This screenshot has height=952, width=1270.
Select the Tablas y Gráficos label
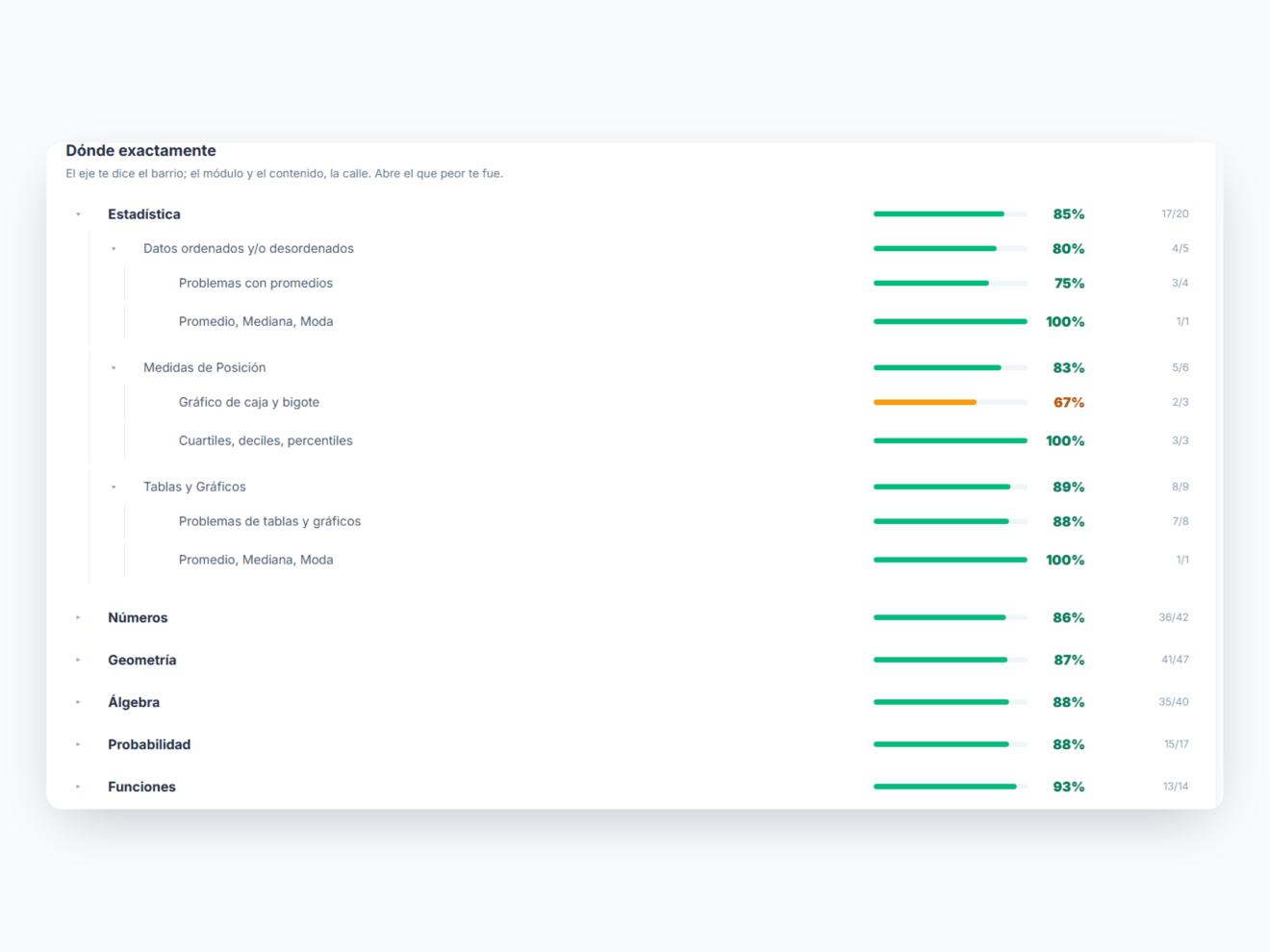click(194, 487)
